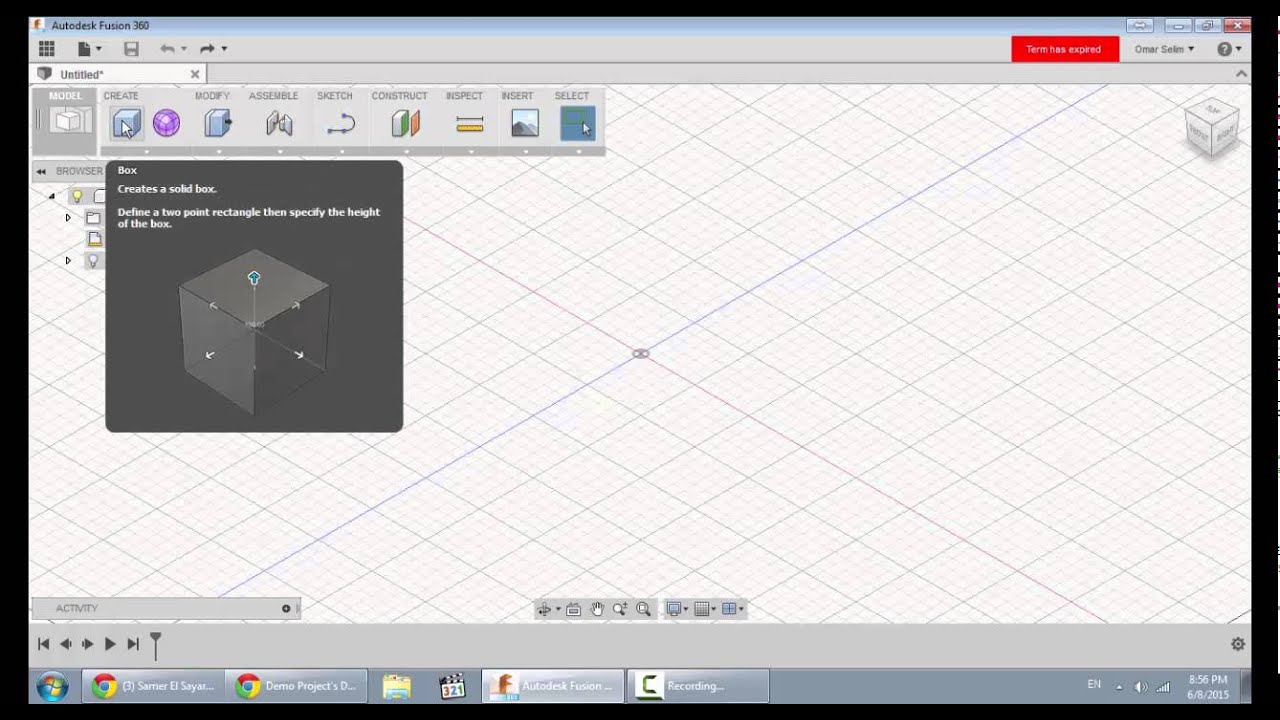Viewport: 1280px width, 720px height.
Task: Toggle the root component lightbulb visibility
Action: (77, 196)
